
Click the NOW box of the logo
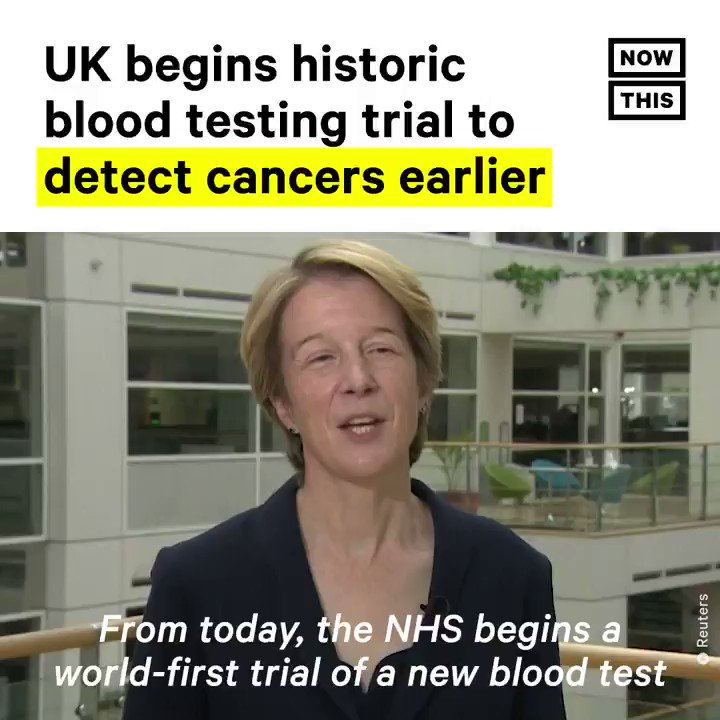tap(647, 57)
